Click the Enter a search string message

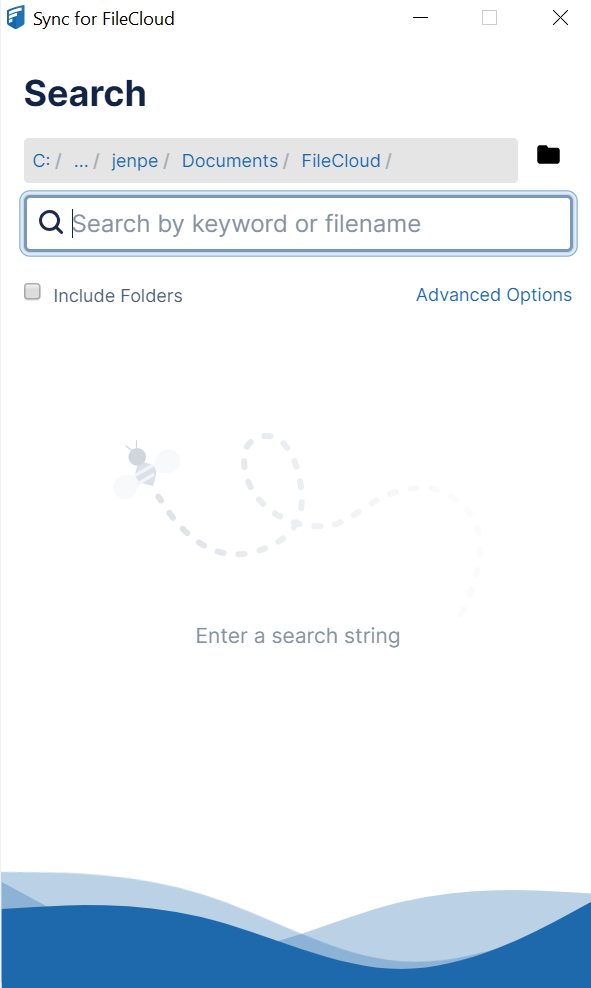click(297, 635)
